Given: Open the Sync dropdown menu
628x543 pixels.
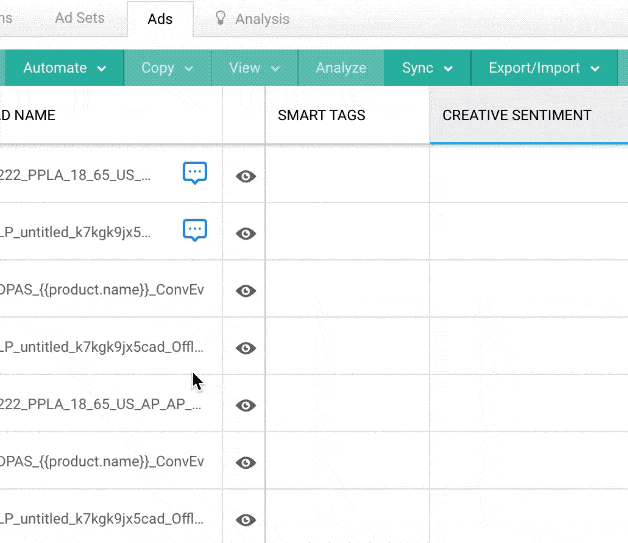Looking at the screenshot, I should point(427,68).
